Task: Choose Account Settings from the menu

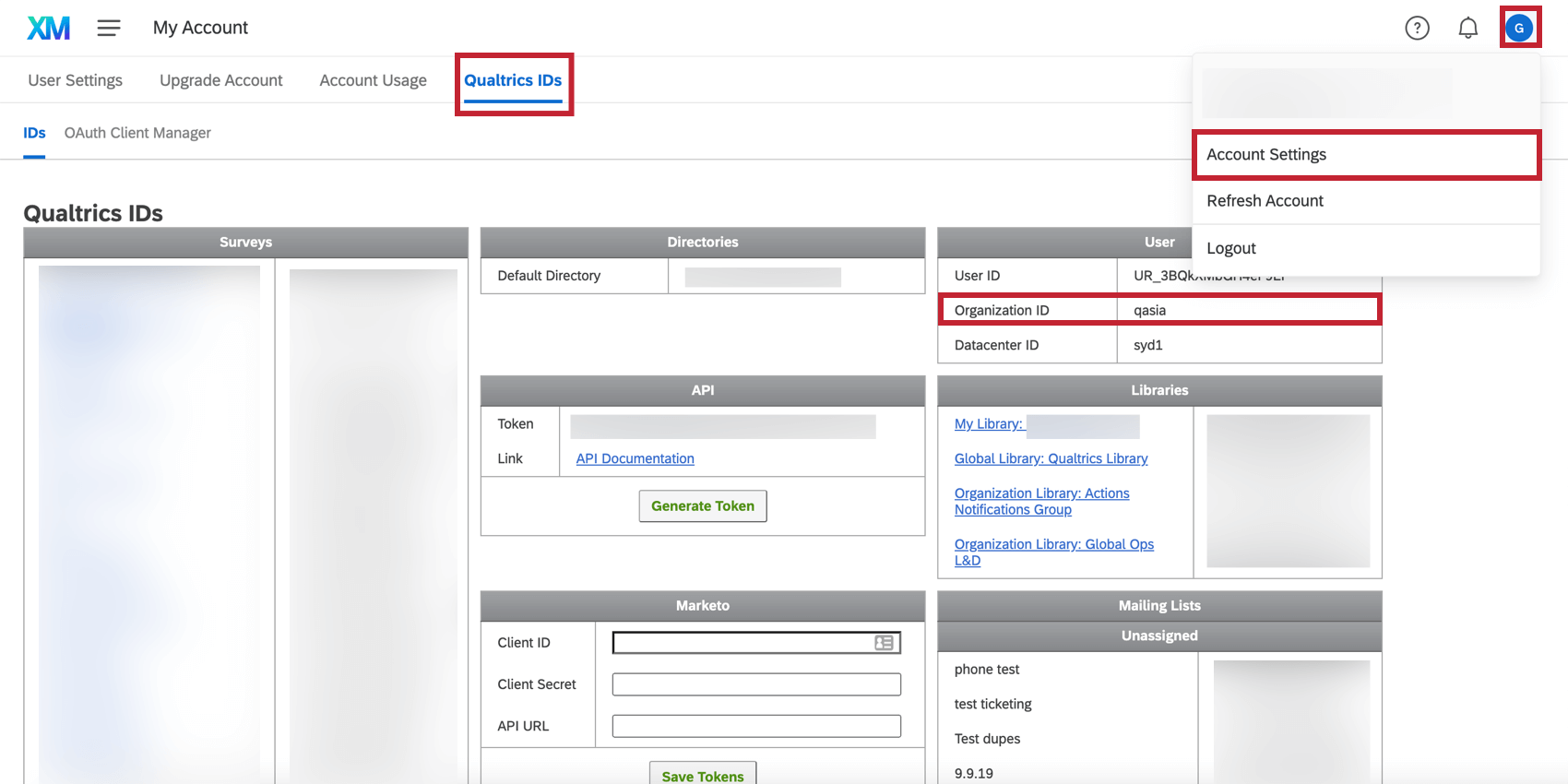Action: (1366, 154)
